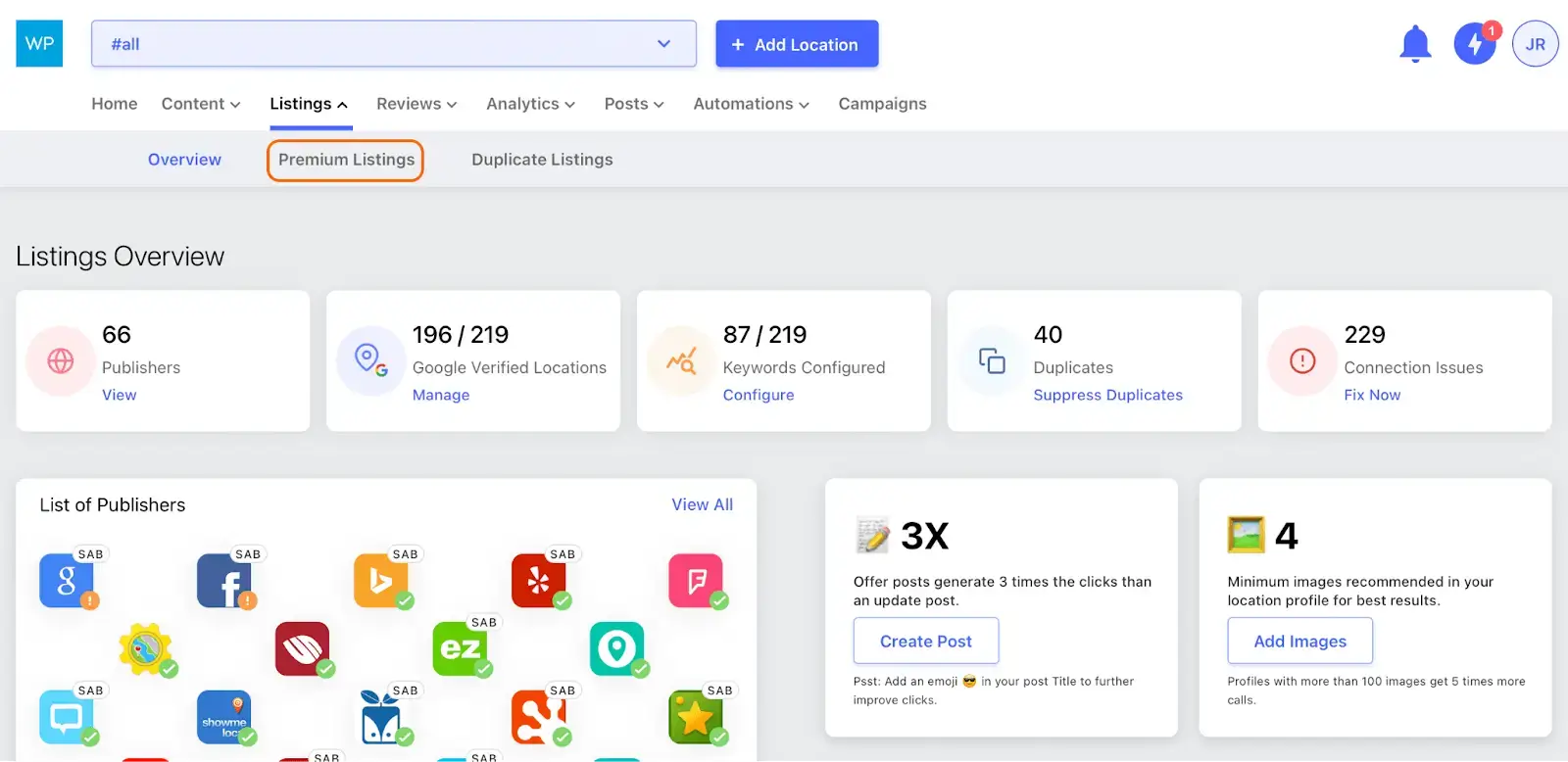
Task: Click the '40' duplicates count
Action: (x=1048, y=335)
